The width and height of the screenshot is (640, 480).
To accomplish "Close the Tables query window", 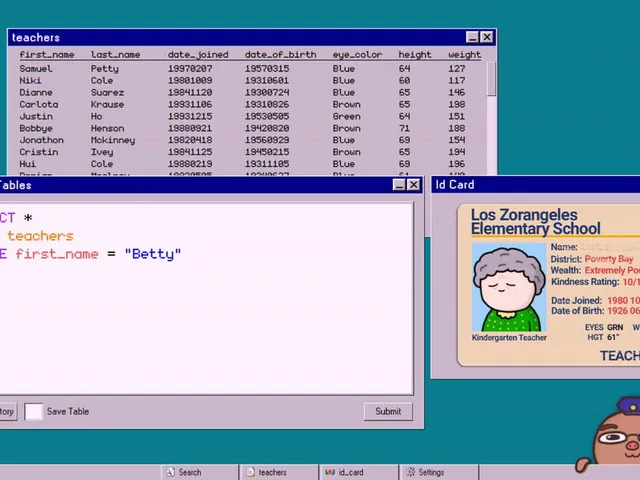I will pyautogui.click(x=414, y=185).
